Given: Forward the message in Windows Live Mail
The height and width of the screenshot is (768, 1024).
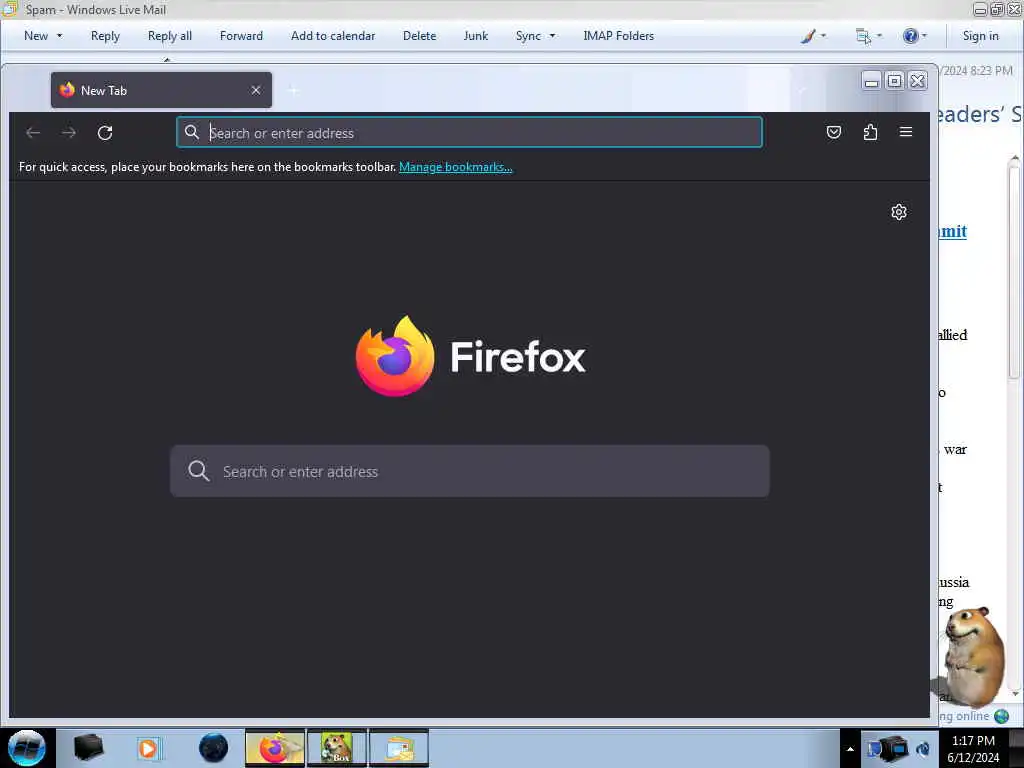Looking at the screenshot, I should [x=241, y=36].
